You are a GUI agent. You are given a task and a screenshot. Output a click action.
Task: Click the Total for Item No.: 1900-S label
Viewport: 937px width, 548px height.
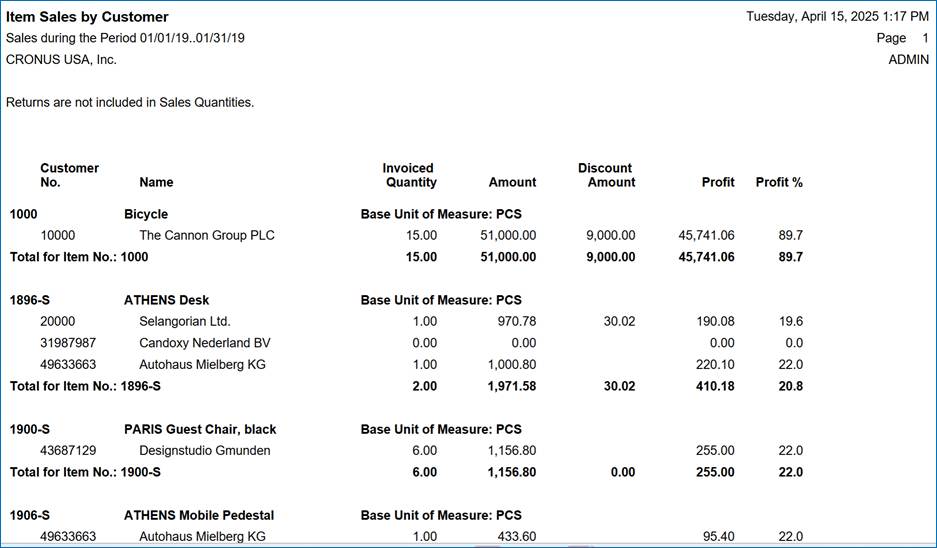click(85, 472)
